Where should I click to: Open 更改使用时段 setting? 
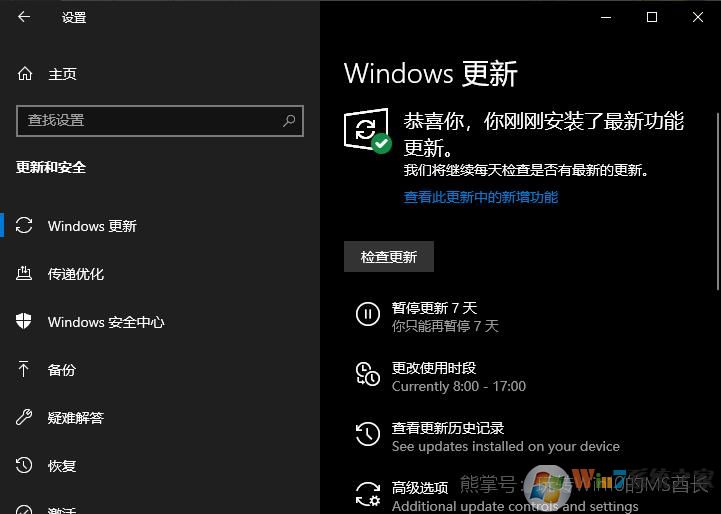click(434, 368)
